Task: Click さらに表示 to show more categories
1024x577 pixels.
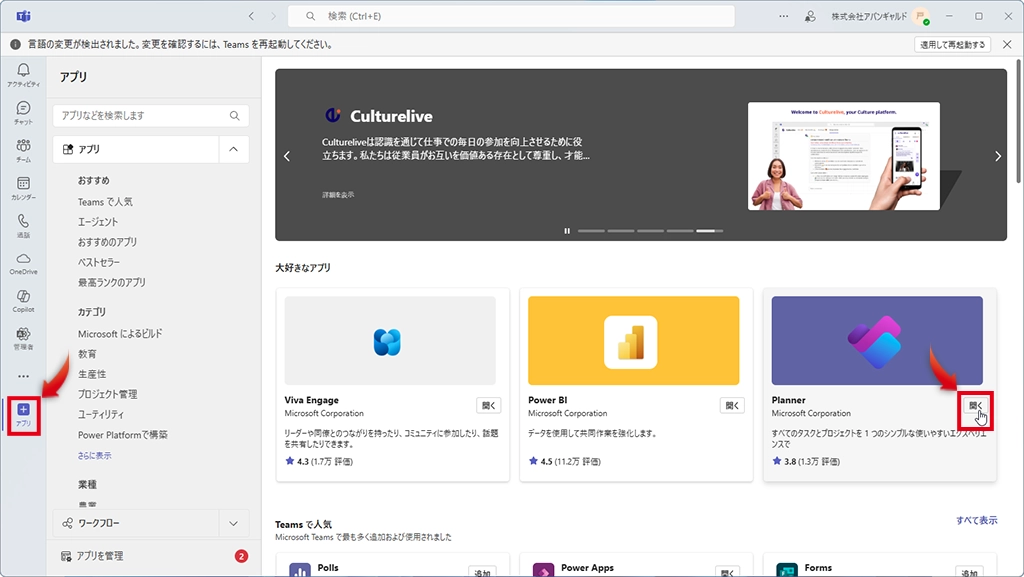Action: pyautogui.click(x=95, y=456)
